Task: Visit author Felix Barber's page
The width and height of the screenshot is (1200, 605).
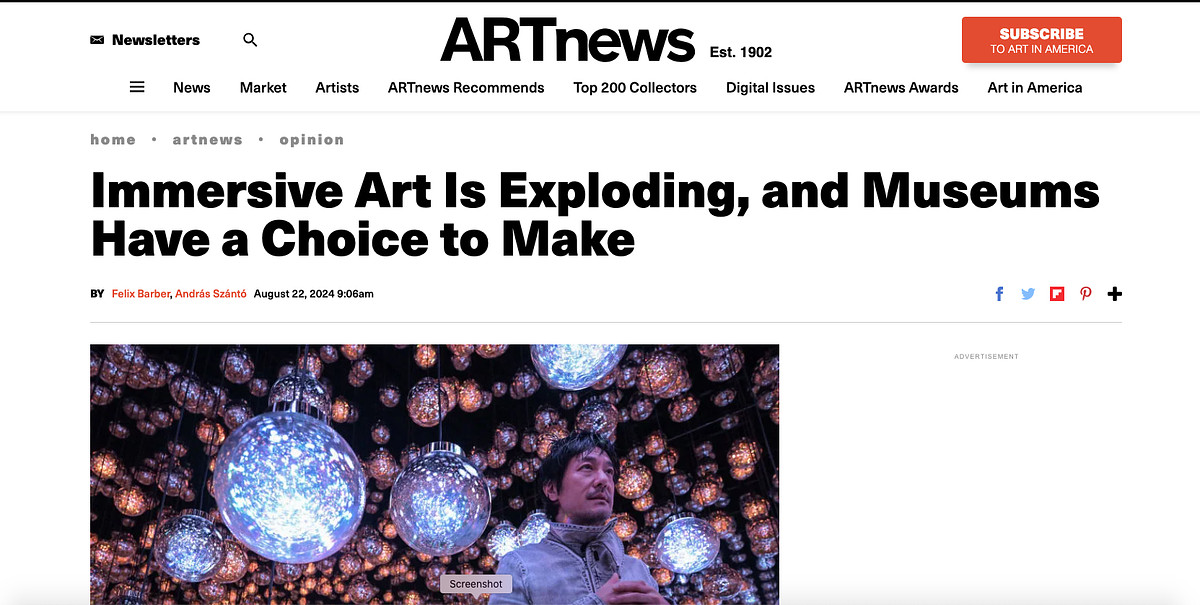Action: pyautogui.click(x=140, y=294)
